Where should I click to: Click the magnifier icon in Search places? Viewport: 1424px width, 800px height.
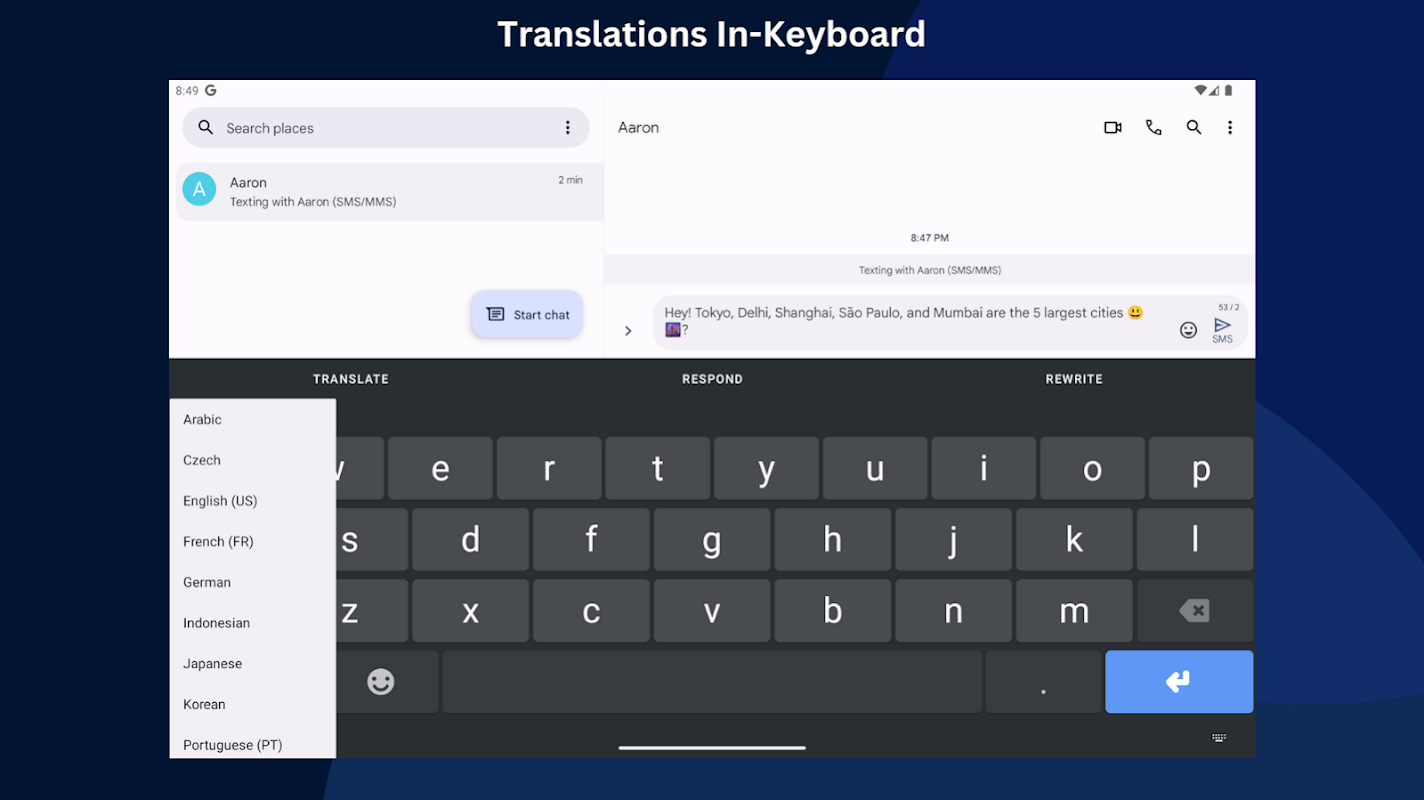(x=206, y=128)
